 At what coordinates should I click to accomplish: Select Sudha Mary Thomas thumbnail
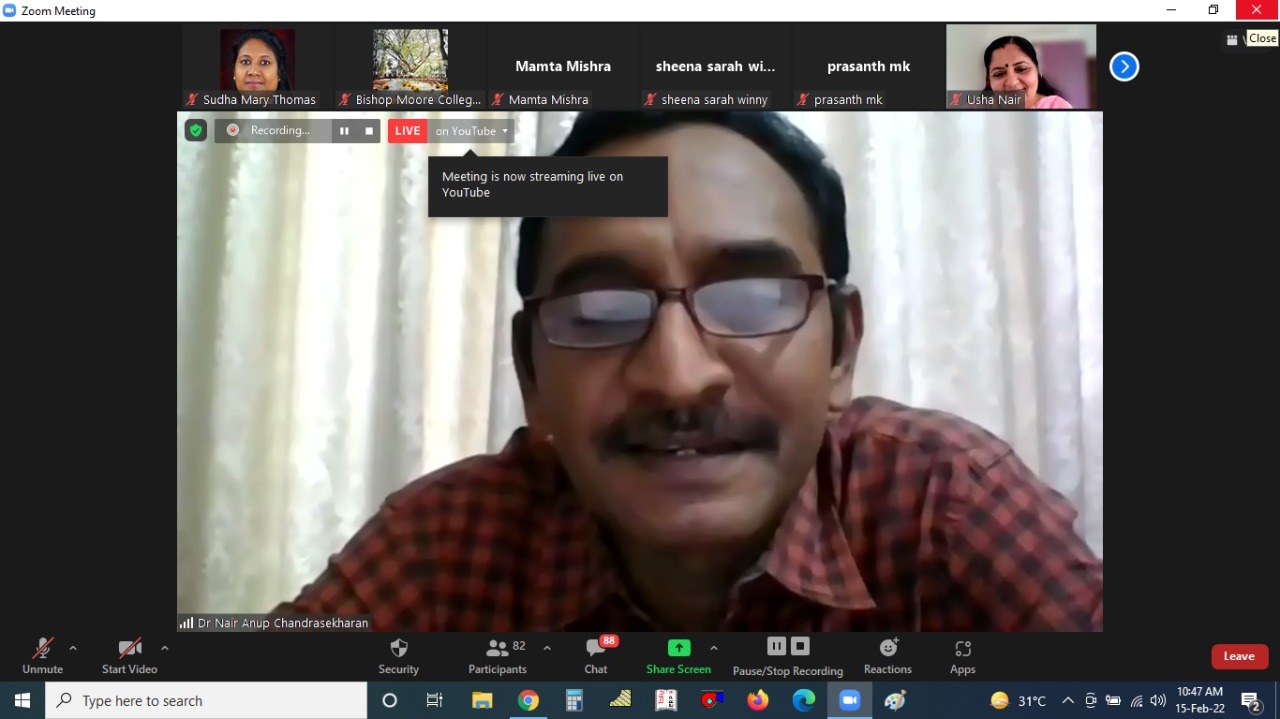click(x=258, y=67)
